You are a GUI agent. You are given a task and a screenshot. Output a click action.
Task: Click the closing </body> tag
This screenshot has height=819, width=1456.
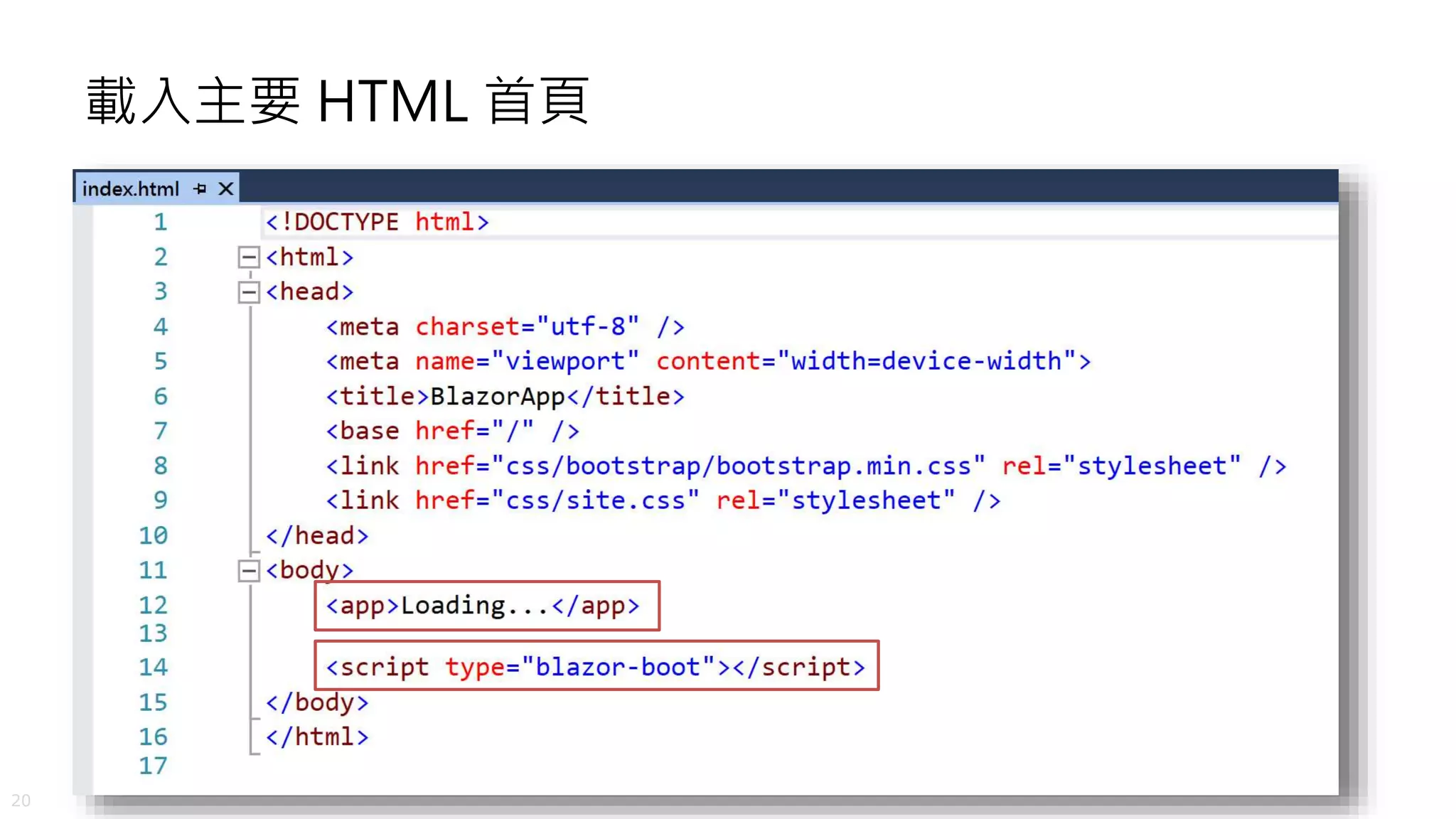tap(317, 702)
